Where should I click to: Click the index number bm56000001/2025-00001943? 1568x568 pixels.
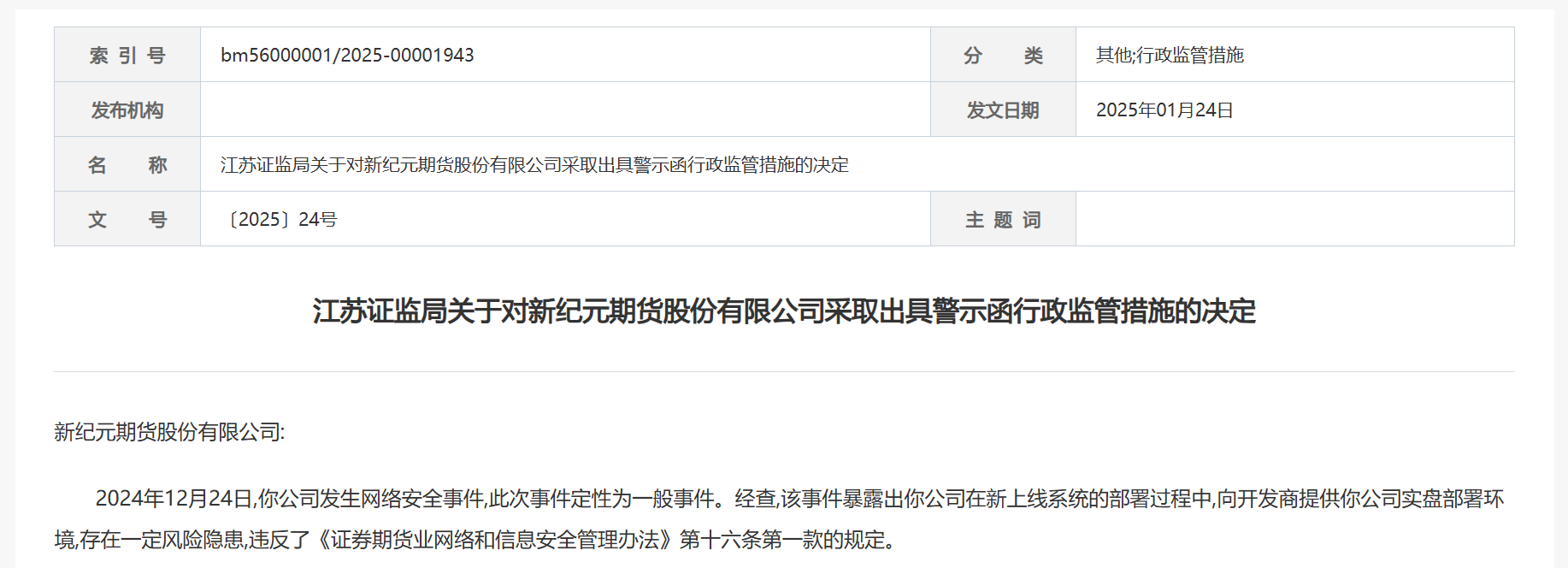tap(347, 55)
